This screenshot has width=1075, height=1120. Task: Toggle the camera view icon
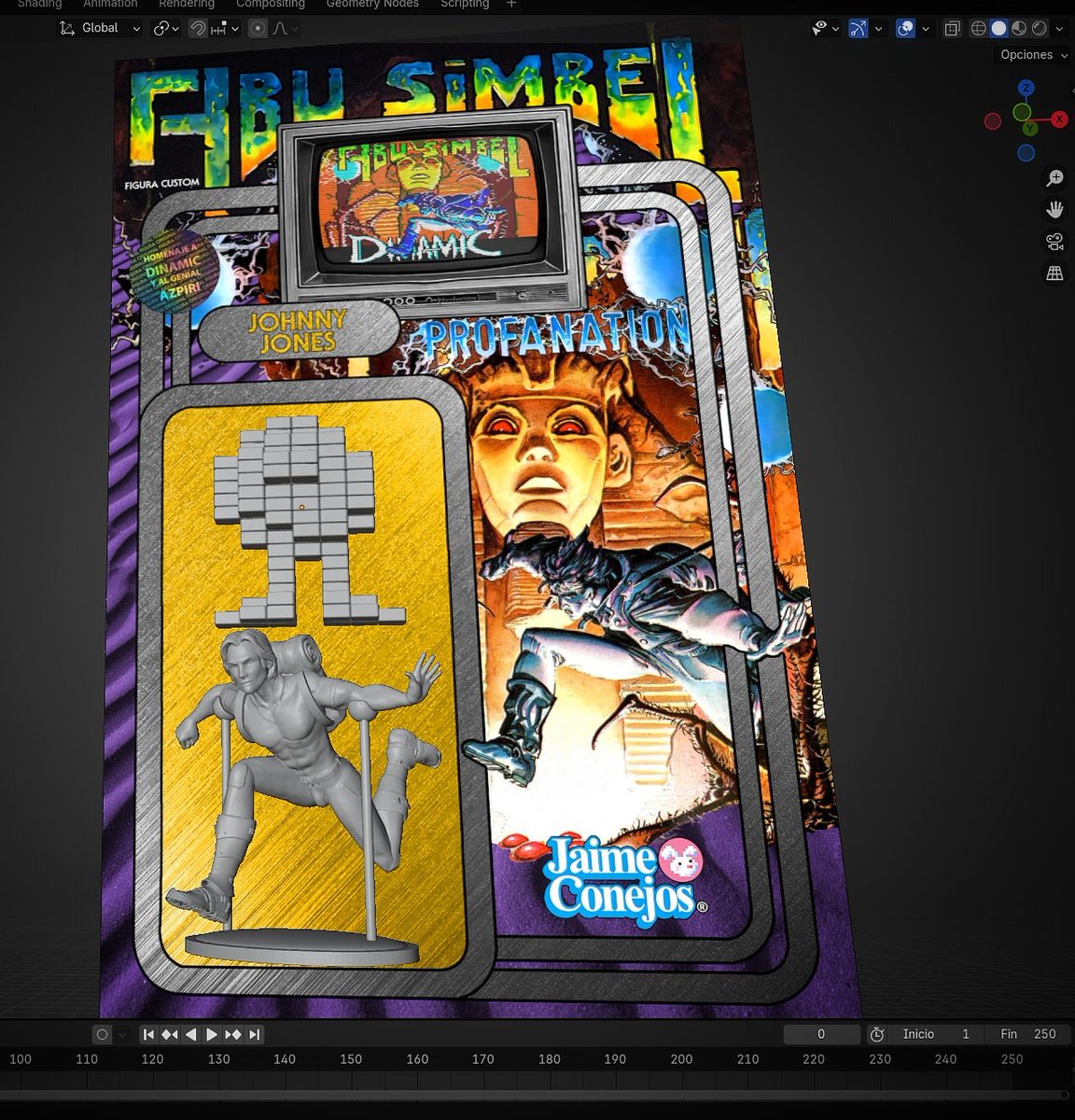1054,242
